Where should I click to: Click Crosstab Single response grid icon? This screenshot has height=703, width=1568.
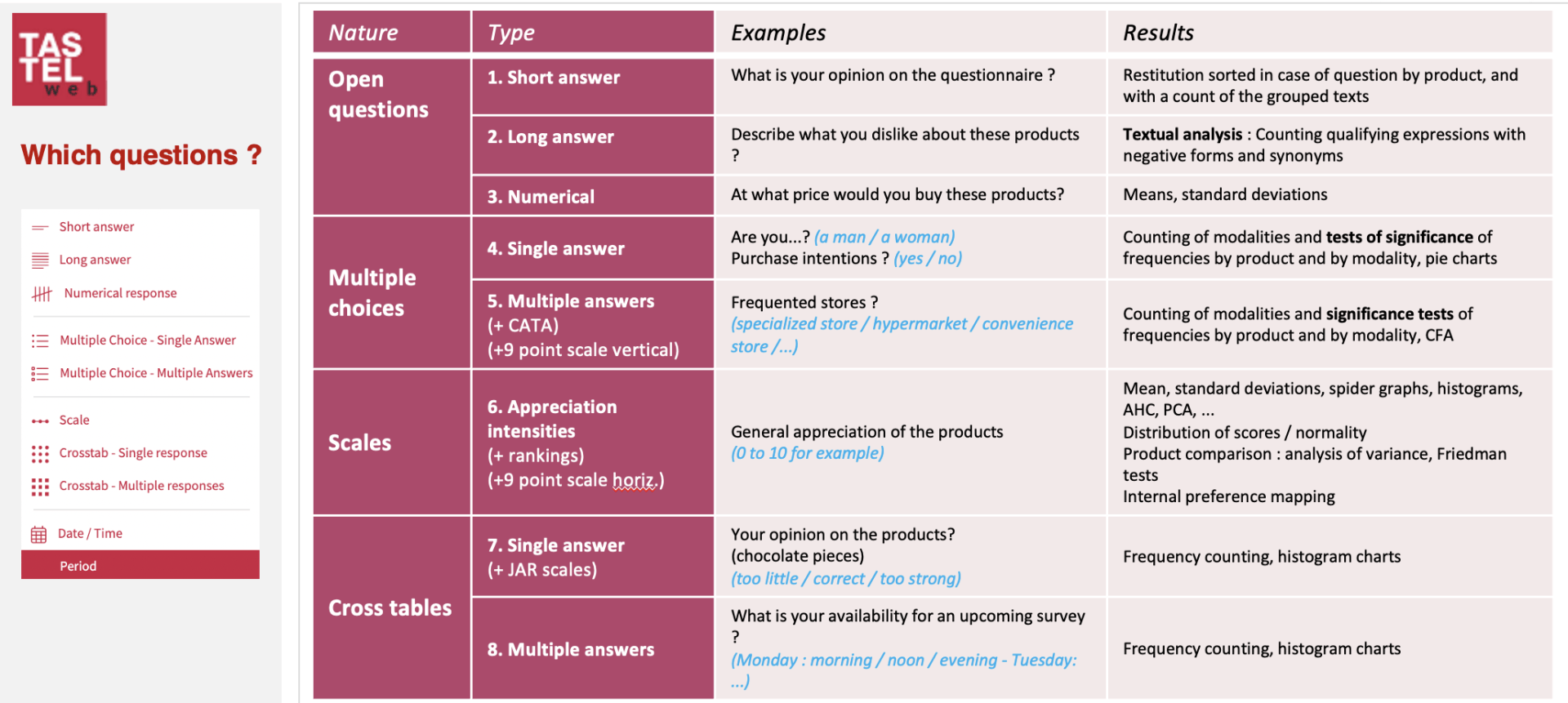40,454
